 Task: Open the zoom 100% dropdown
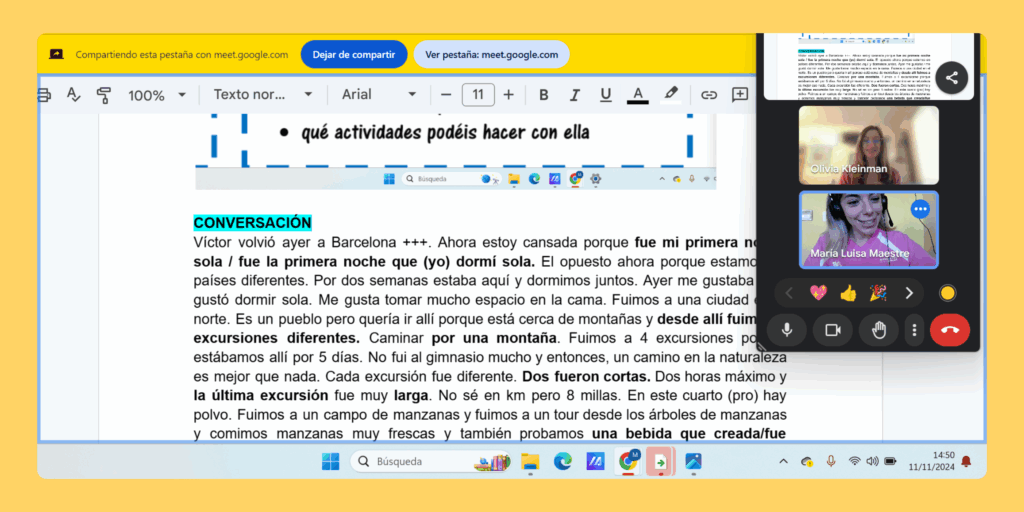tap(157, 95)
